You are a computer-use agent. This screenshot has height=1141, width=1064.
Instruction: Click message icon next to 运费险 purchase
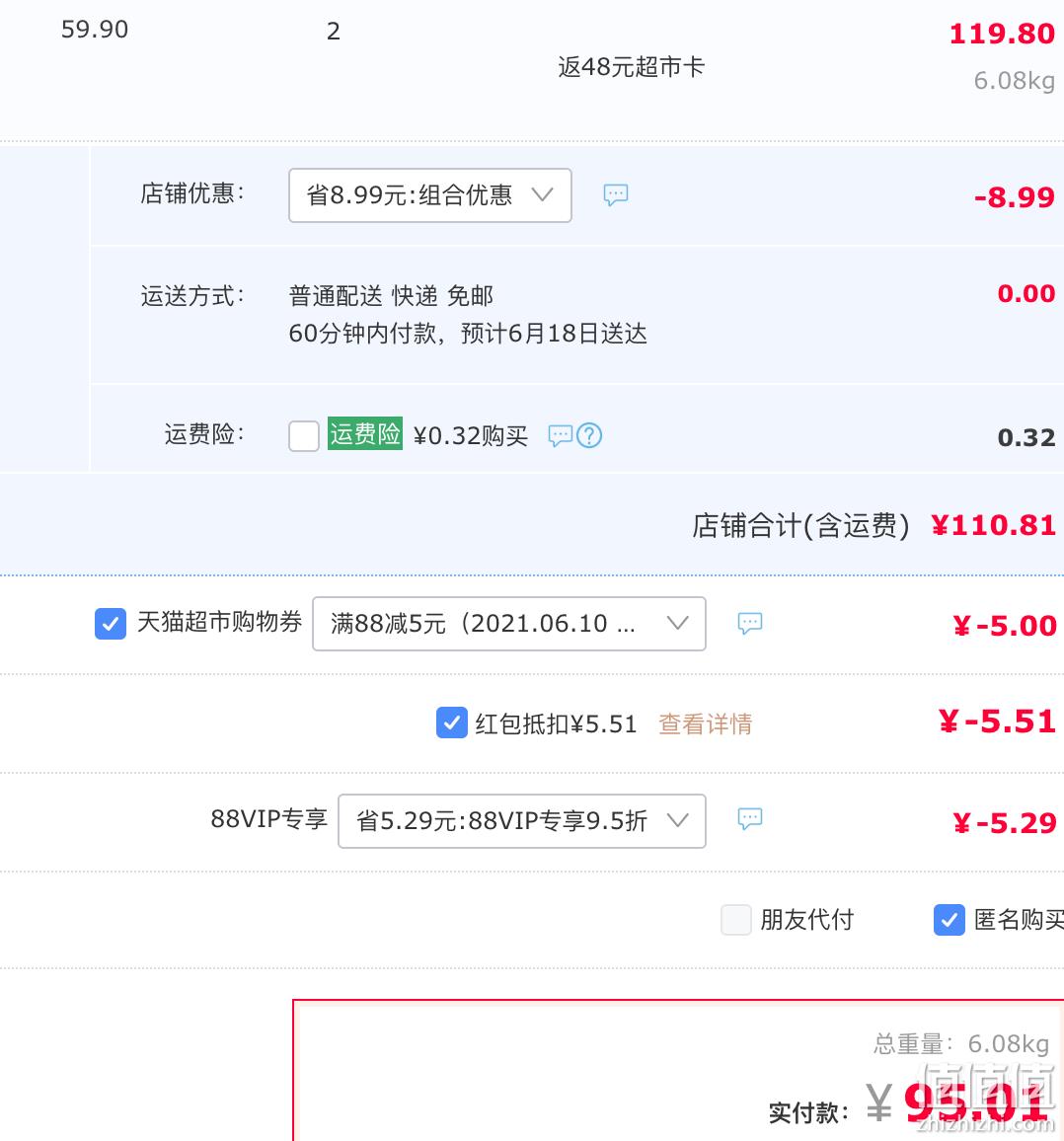(x=560, y=436)
